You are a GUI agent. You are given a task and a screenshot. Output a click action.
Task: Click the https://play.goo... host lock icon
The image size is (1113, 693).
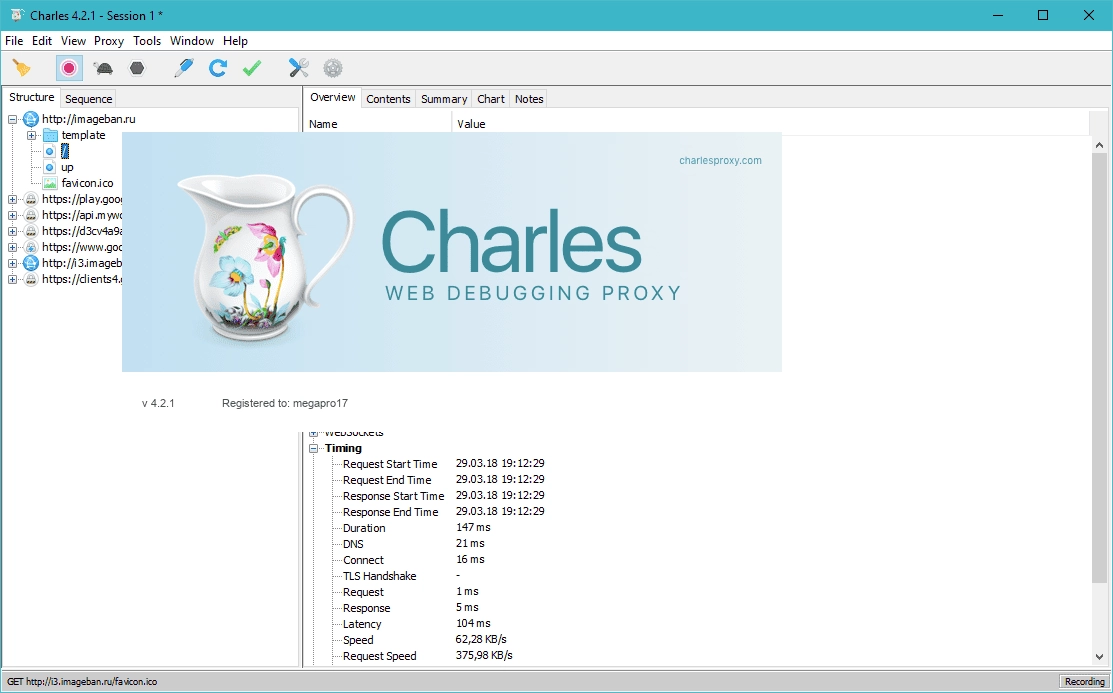(31, 200)
